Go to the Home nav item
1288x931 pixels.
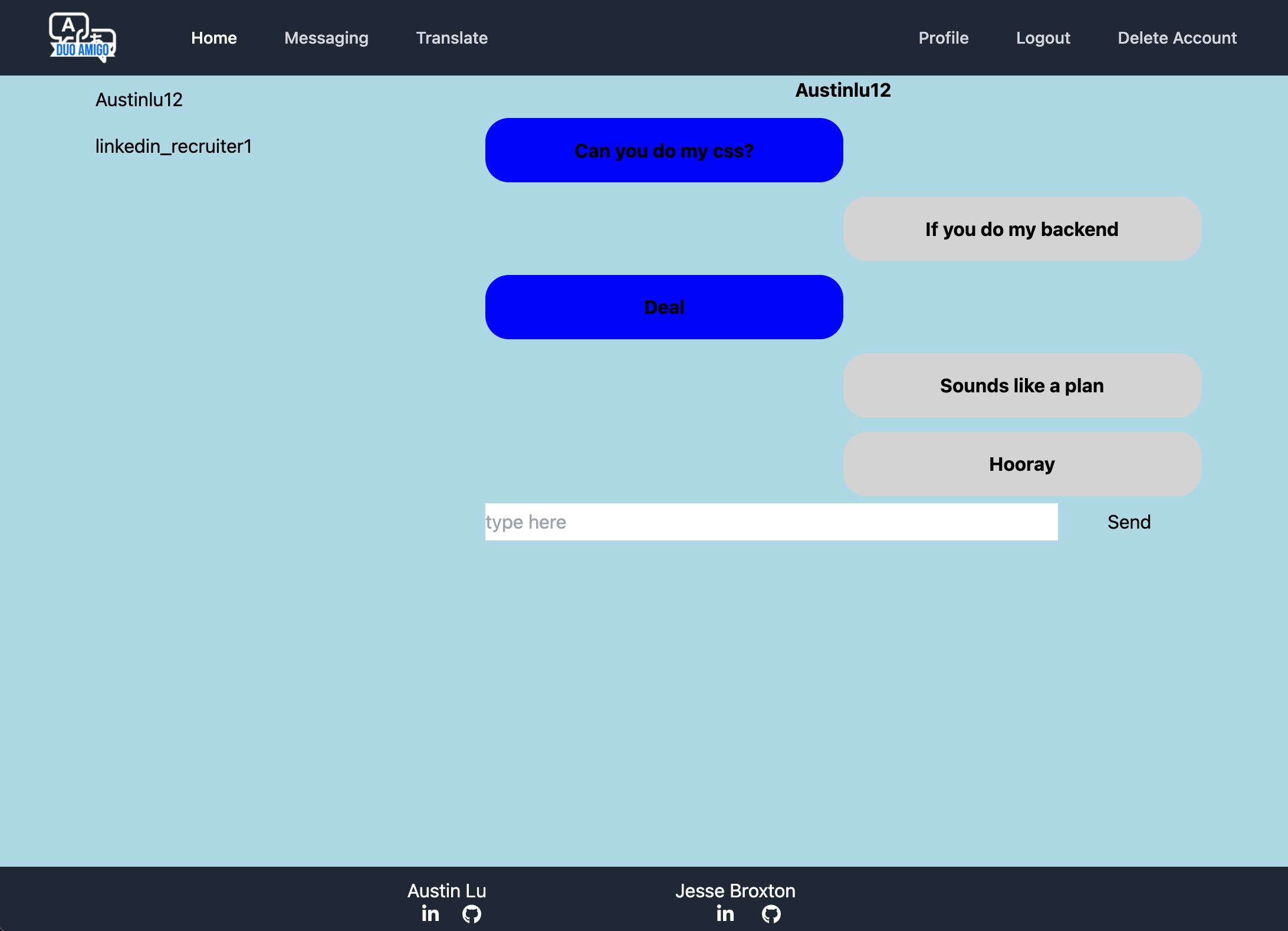[213, 38]
